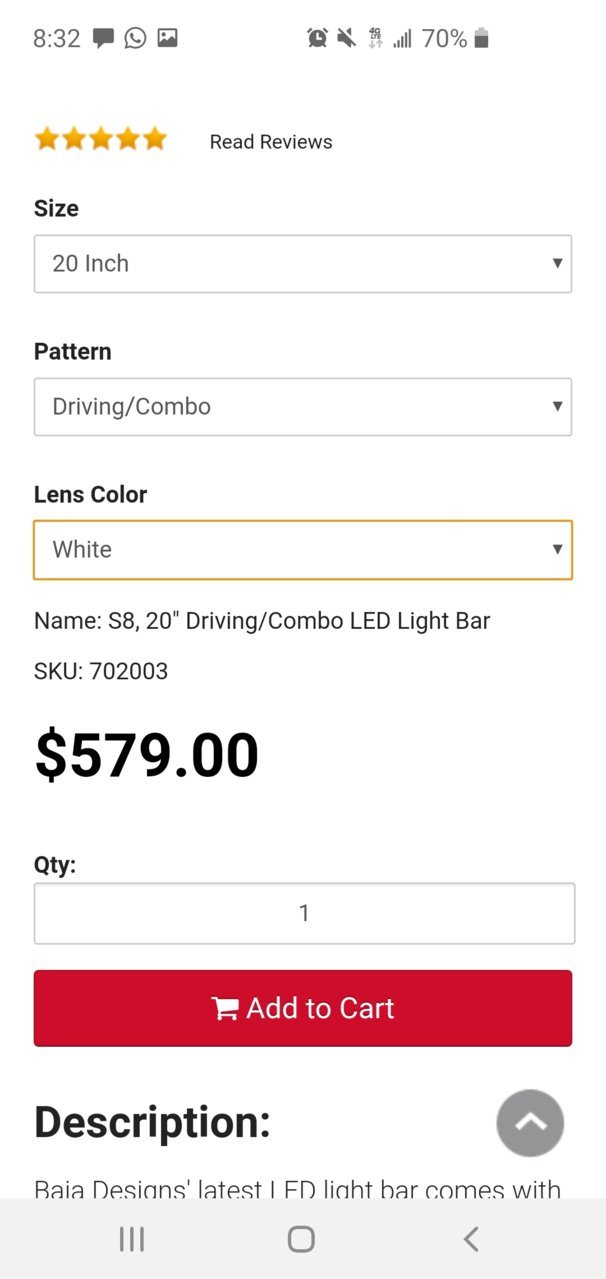The height and width of the screenshot is (1279, 606).
Task: Tap the battery indicator icon
Action: click(481, 38)
